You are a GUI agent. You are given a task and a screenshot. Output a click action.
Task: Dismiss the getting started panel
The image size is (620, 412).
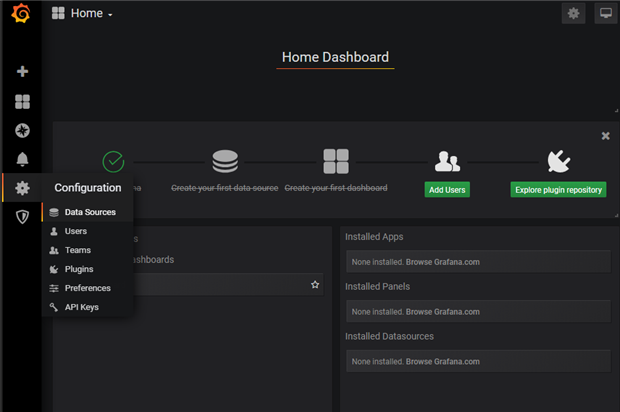(x=605, y=136)
